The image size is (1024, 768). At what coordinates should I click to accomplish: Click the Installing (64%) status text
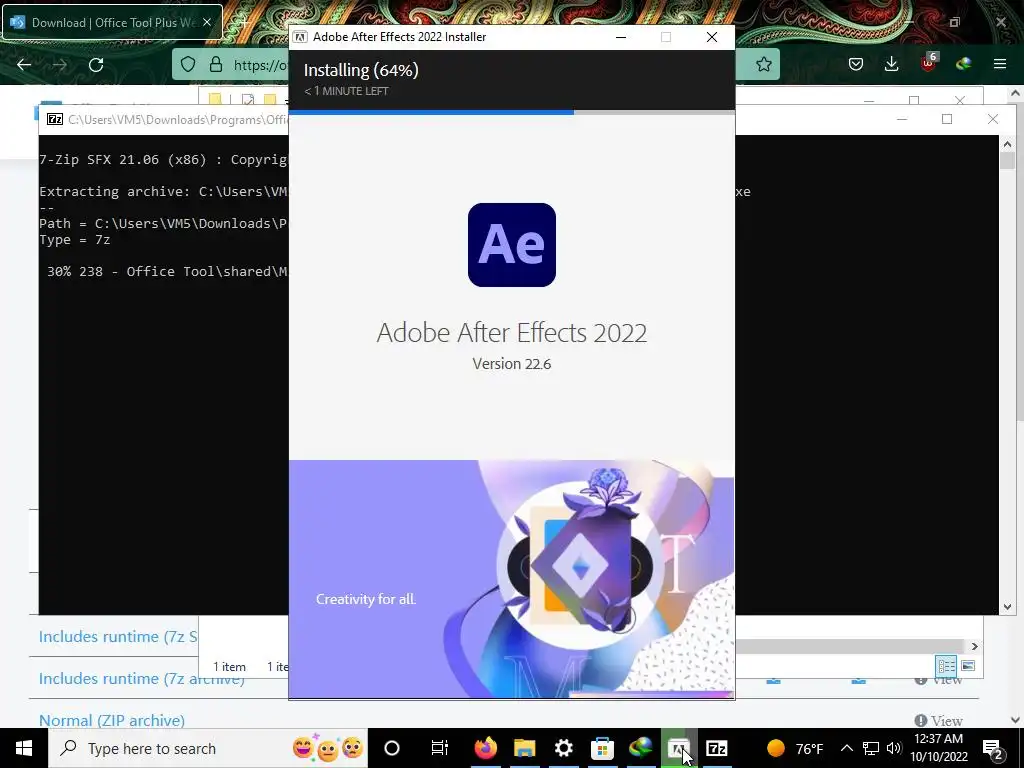(x=361, y=70)
